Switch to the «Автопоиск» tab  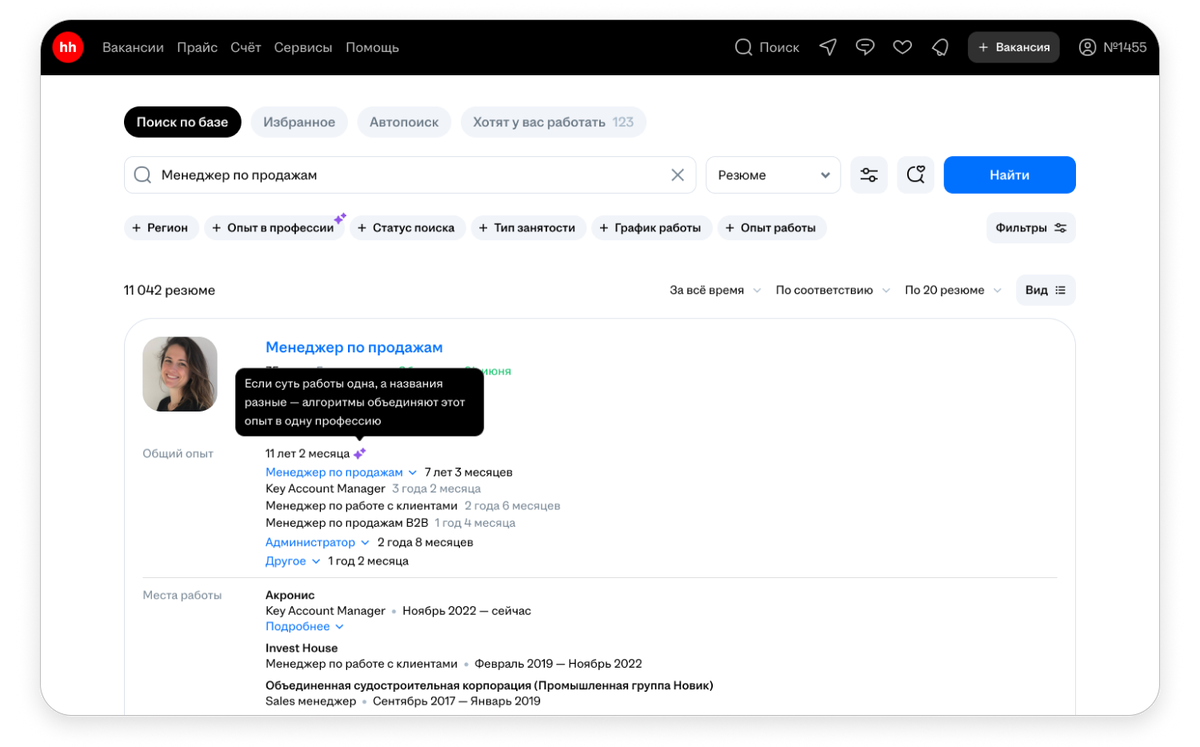(404, 121)
